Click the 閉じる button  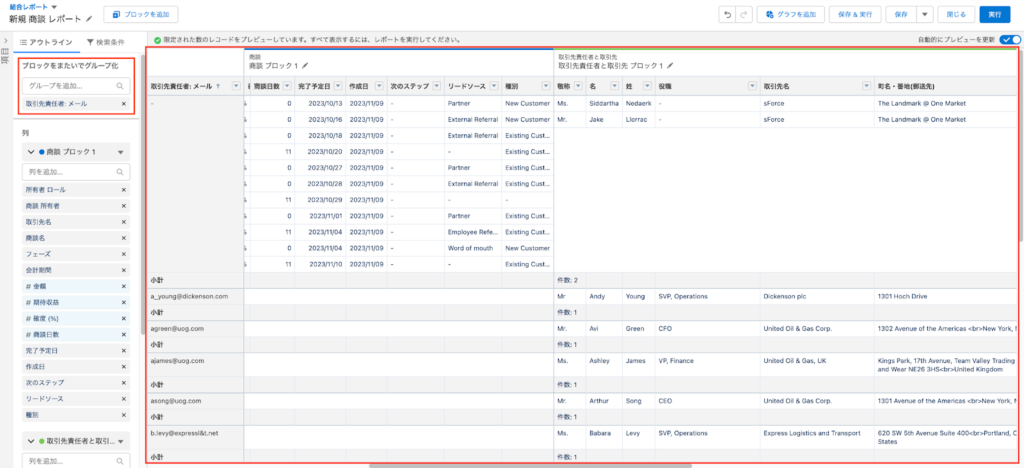[x=956, y=14]
